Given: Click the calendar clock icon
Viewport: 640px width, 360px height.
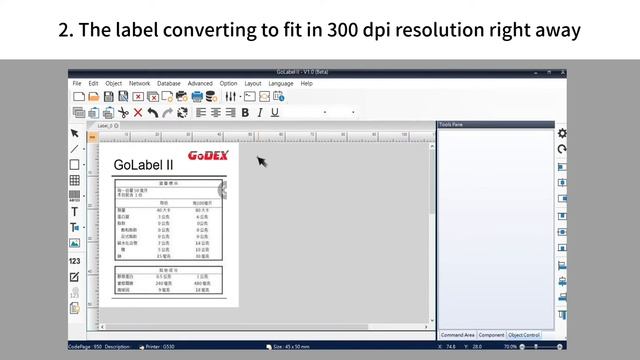Looking at the screenshot, I should pos(279,97).
